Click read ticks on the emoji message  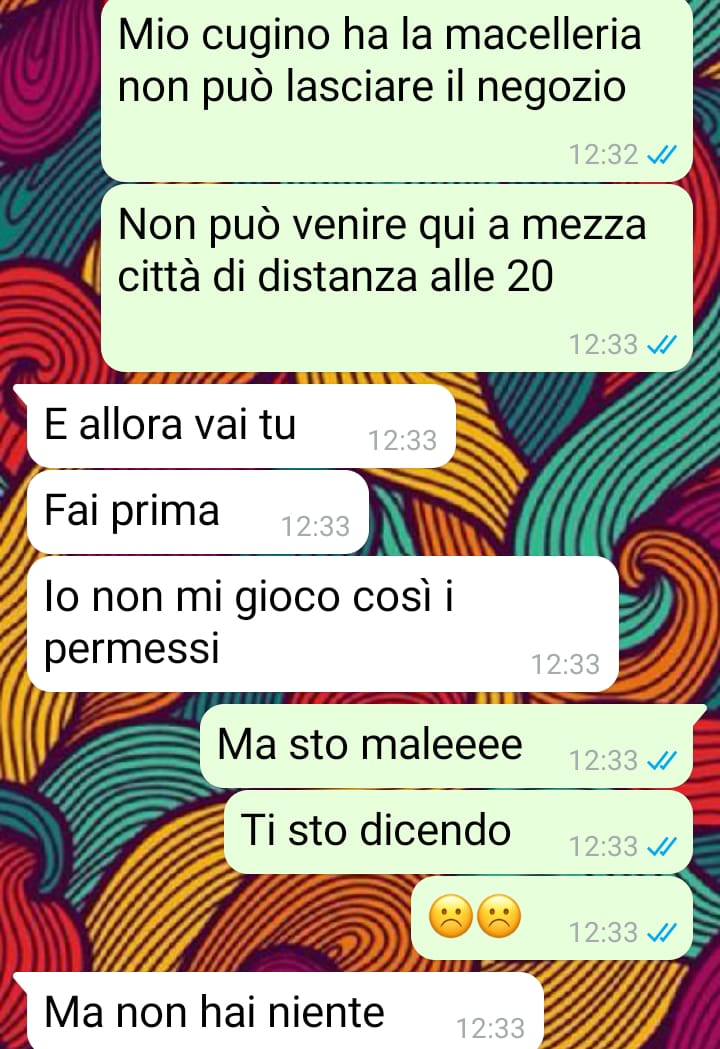point(662,933)
